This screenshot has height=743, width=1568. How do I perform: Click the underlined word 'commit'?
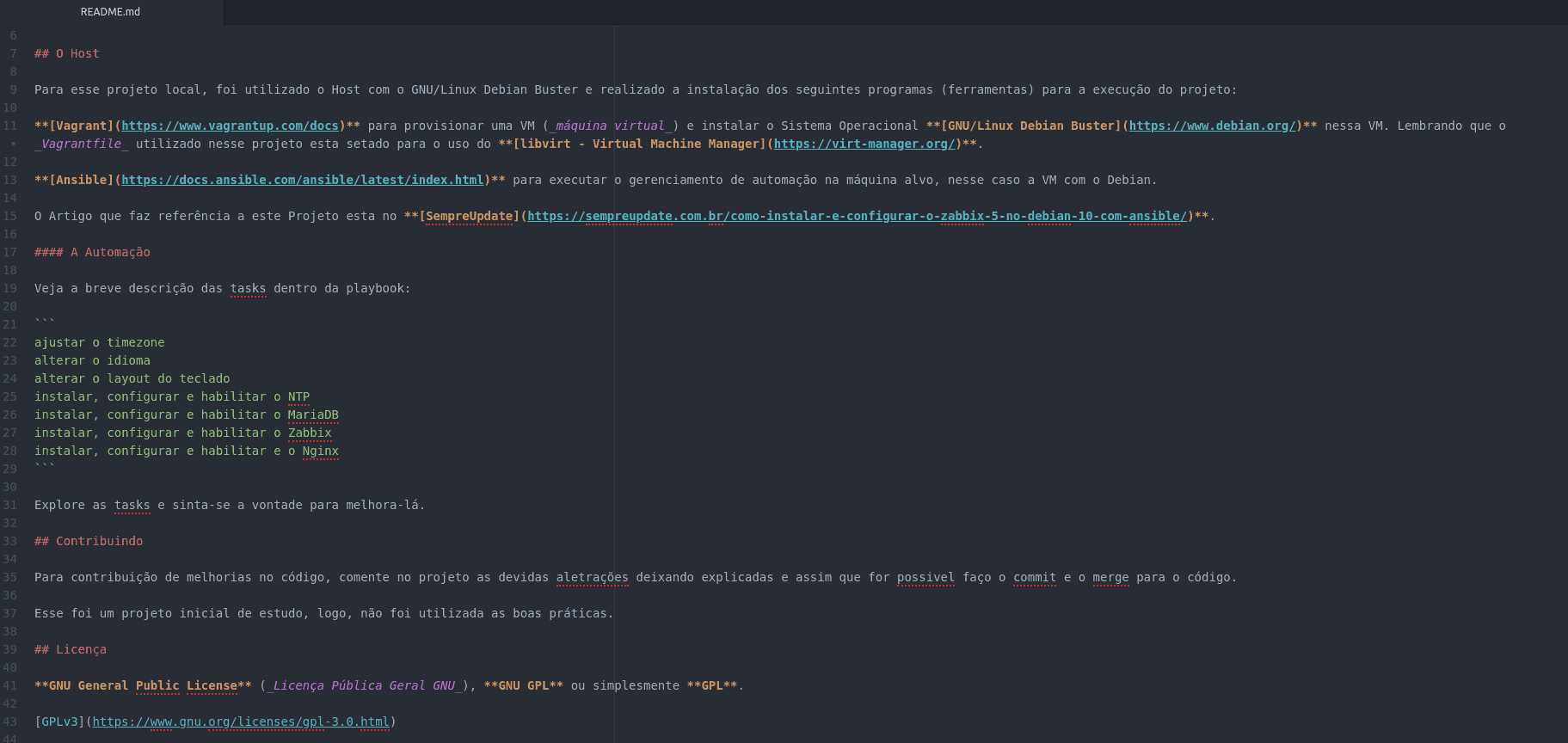coord(1035,577)
